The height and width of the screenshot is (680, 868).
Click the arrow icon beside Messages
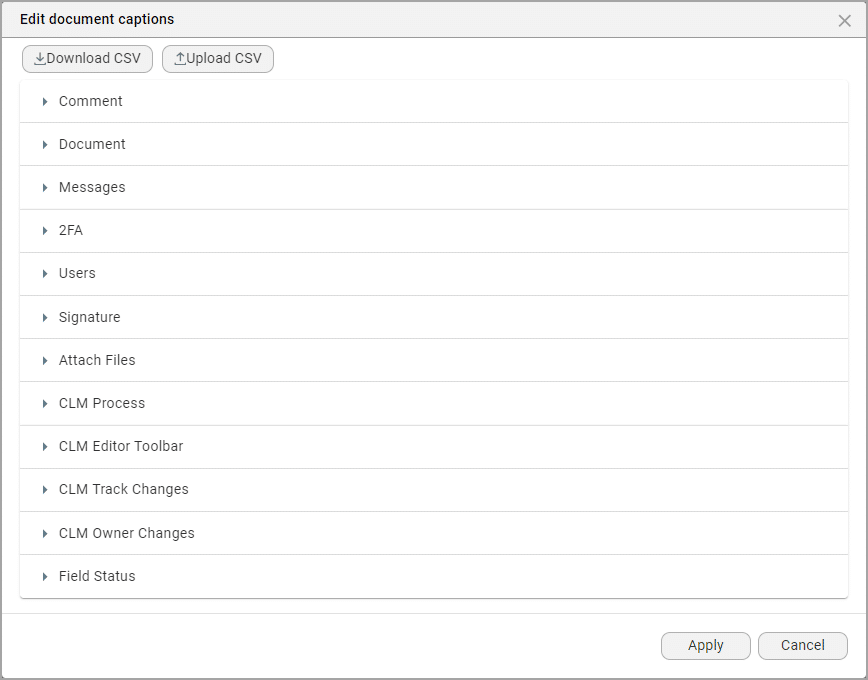(44, 187)
